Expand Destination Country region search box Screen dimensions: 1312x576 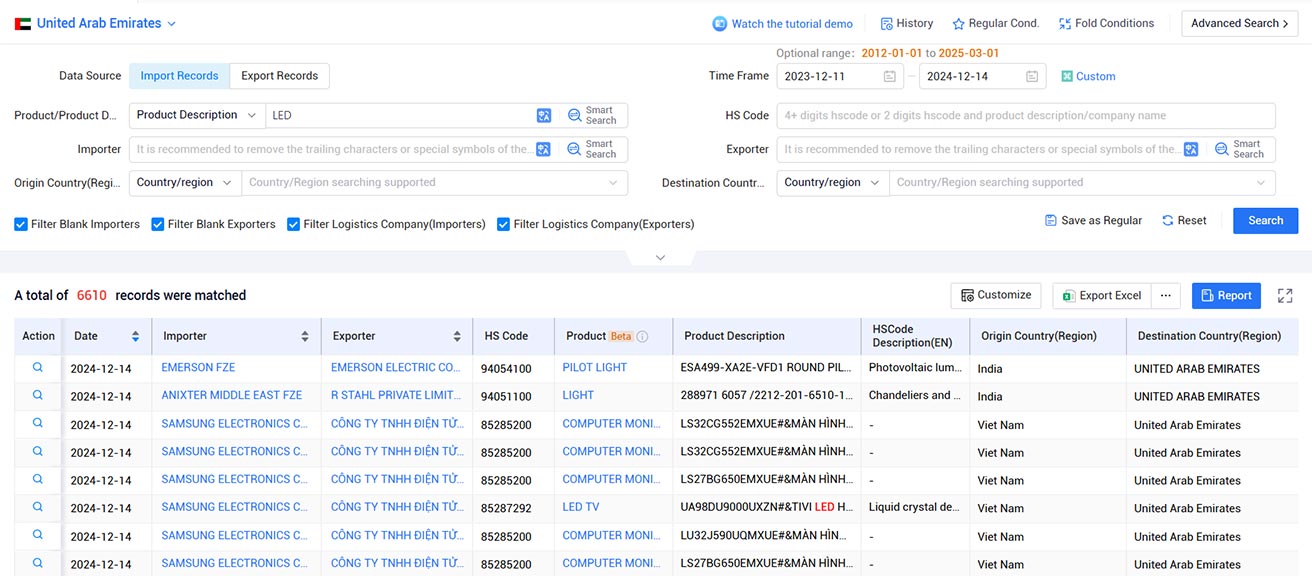pyautogui.click(x=1082, y=183)
